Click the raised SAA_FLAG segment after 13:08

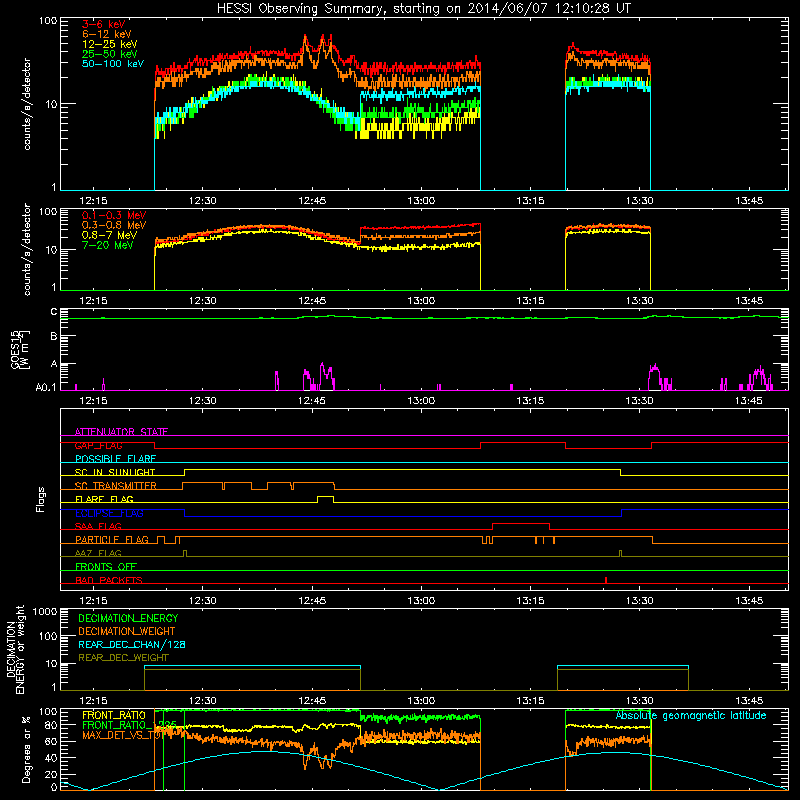521,525
